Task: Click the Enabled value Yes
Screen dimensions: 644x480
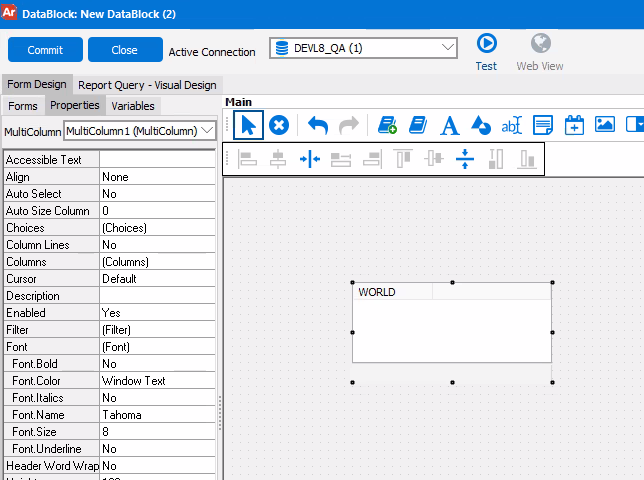Action: pyautogui.click(x=157, y=312)
